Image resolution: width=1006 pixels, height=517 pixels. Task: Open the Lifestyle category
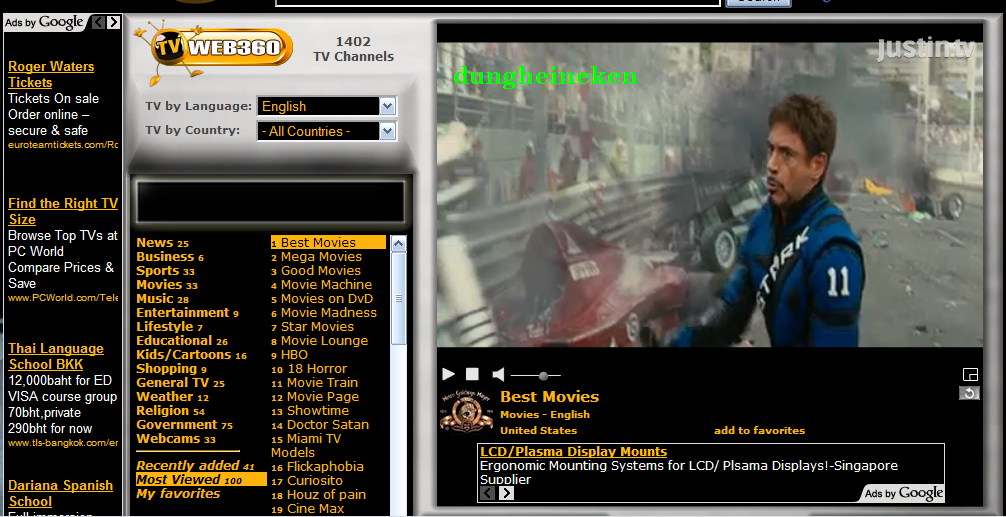coord(169,327)
